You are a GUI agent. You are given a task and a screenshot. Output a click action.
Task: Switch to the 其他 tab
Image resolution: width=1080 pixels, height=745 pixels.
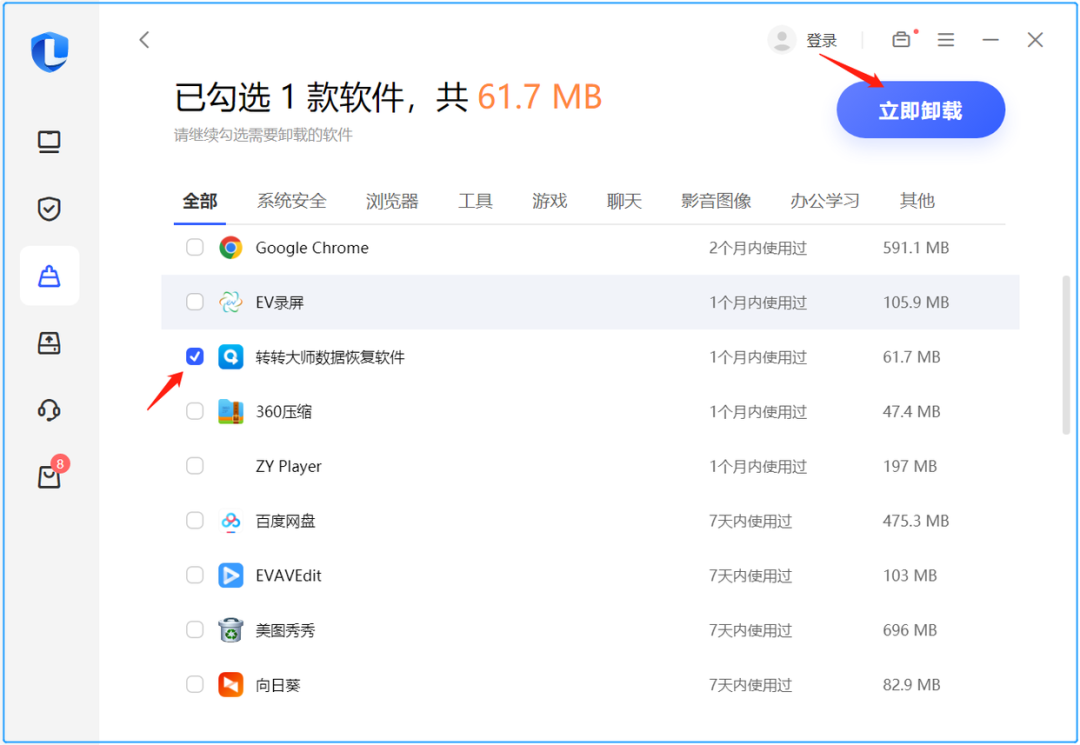[917, 201]
